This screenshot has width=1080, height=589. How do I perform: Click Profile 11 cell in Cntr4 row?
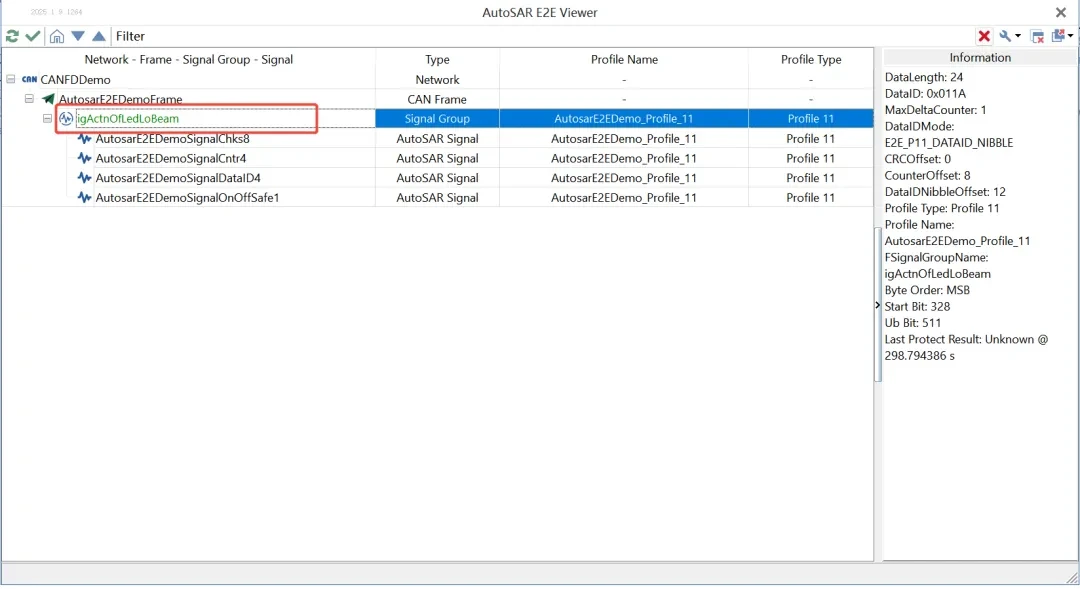tap(811, 158)
